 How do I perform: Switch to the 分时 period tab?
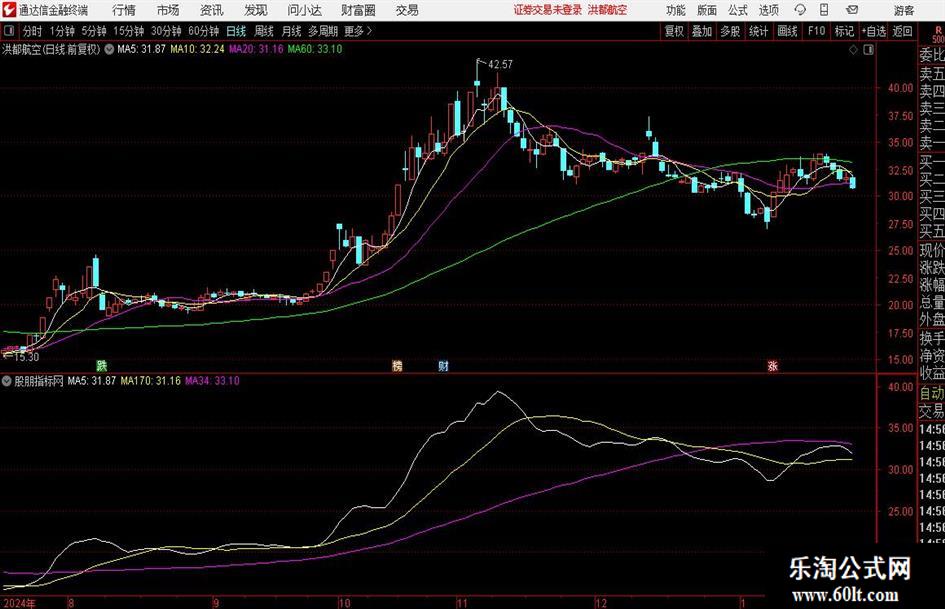pos(33,31)
